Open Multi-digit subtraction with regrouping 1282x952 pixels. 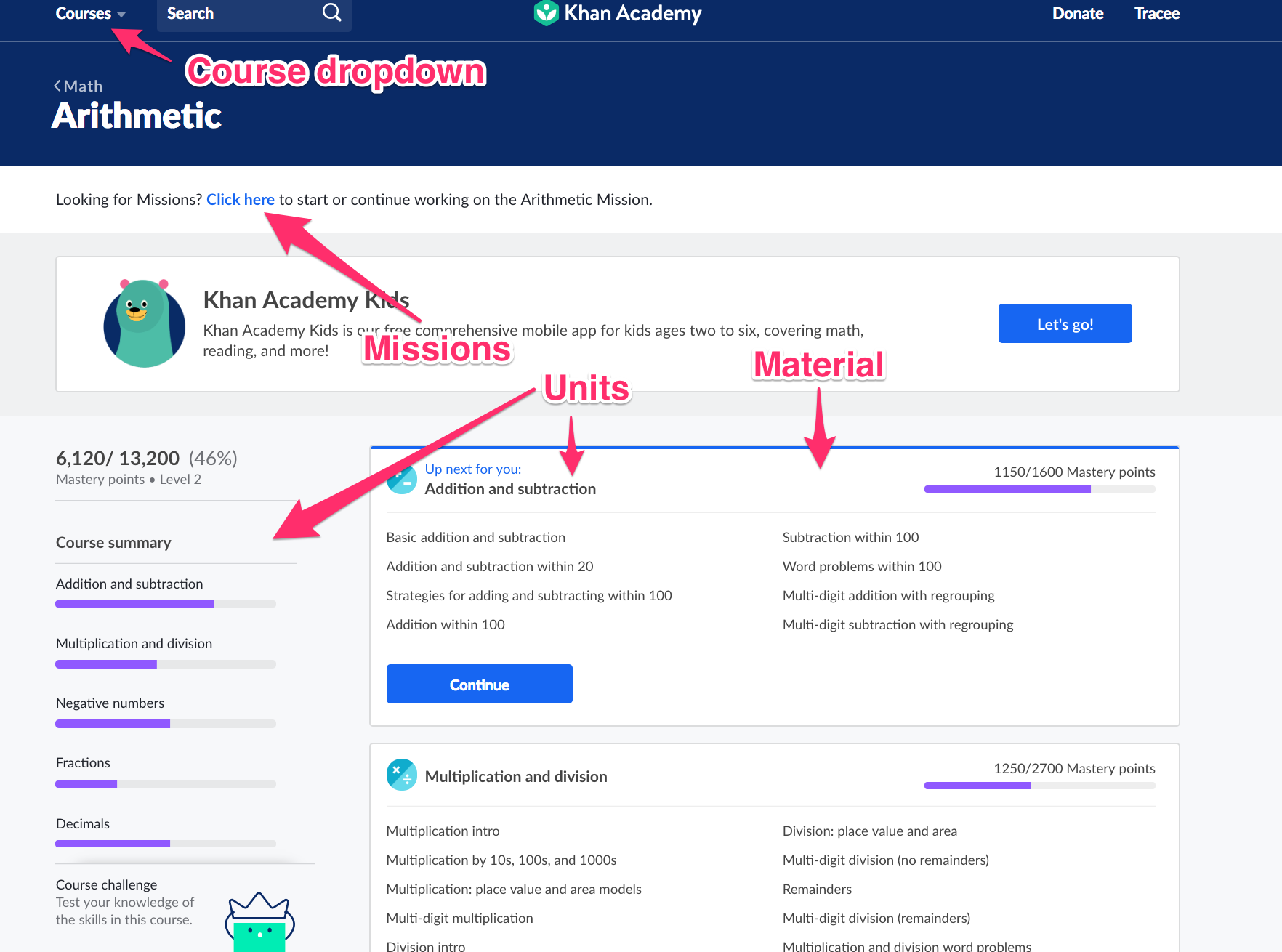click(898, 624)
